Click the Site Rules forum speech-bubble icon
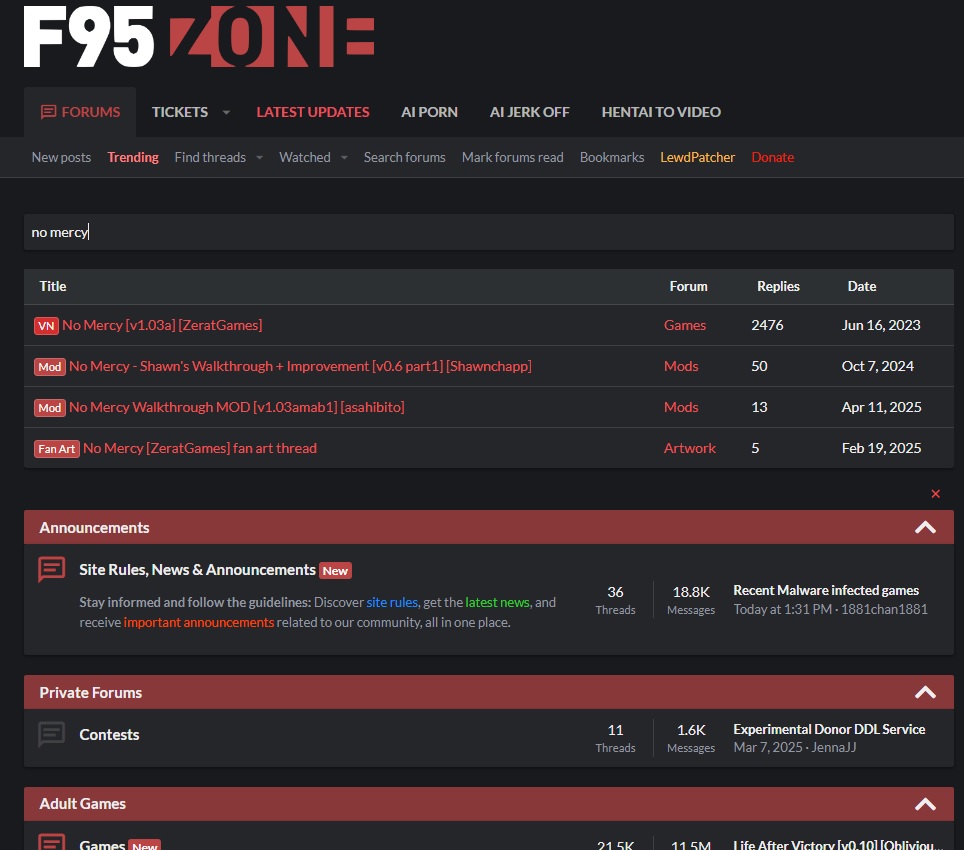Screen dimensions: 964x850 (x=52, y=569)
